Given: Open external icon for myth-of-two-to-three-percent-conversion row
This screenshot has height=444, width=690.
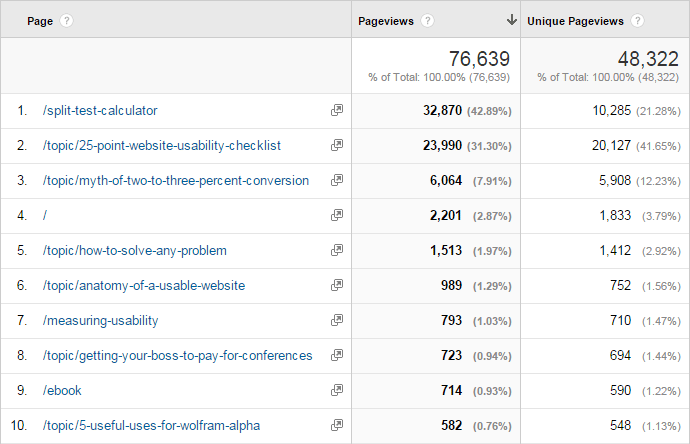Looking at the screenshot, I should tap(337, 181).
